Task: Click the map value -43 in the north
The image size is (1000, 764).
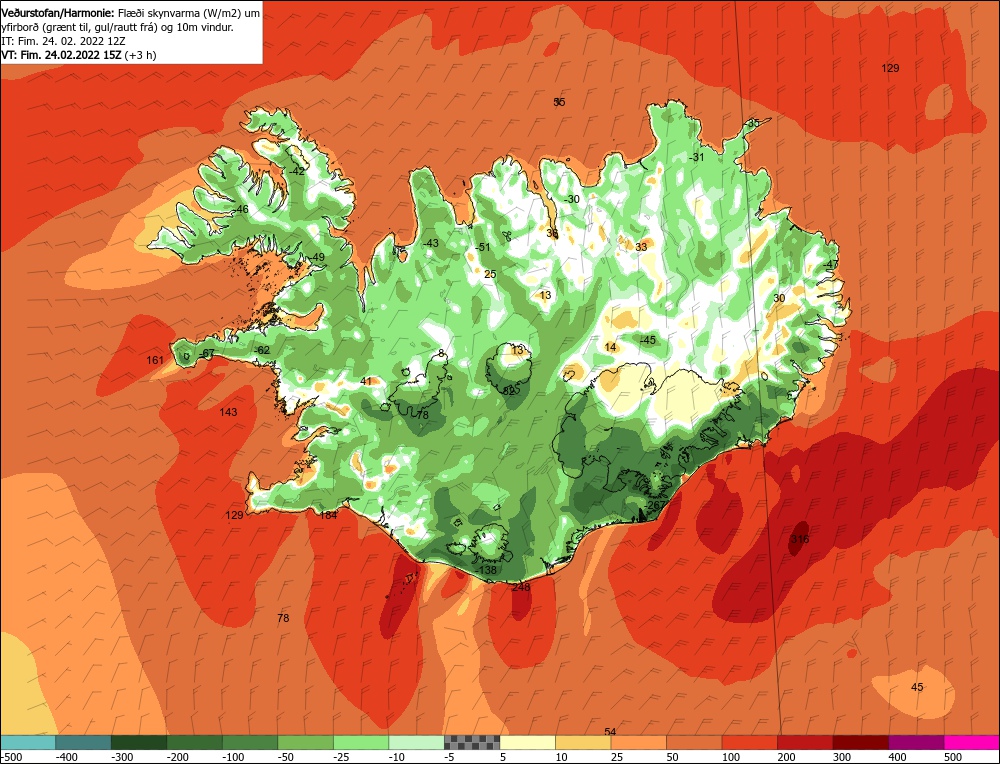Action: click(430, 243)
